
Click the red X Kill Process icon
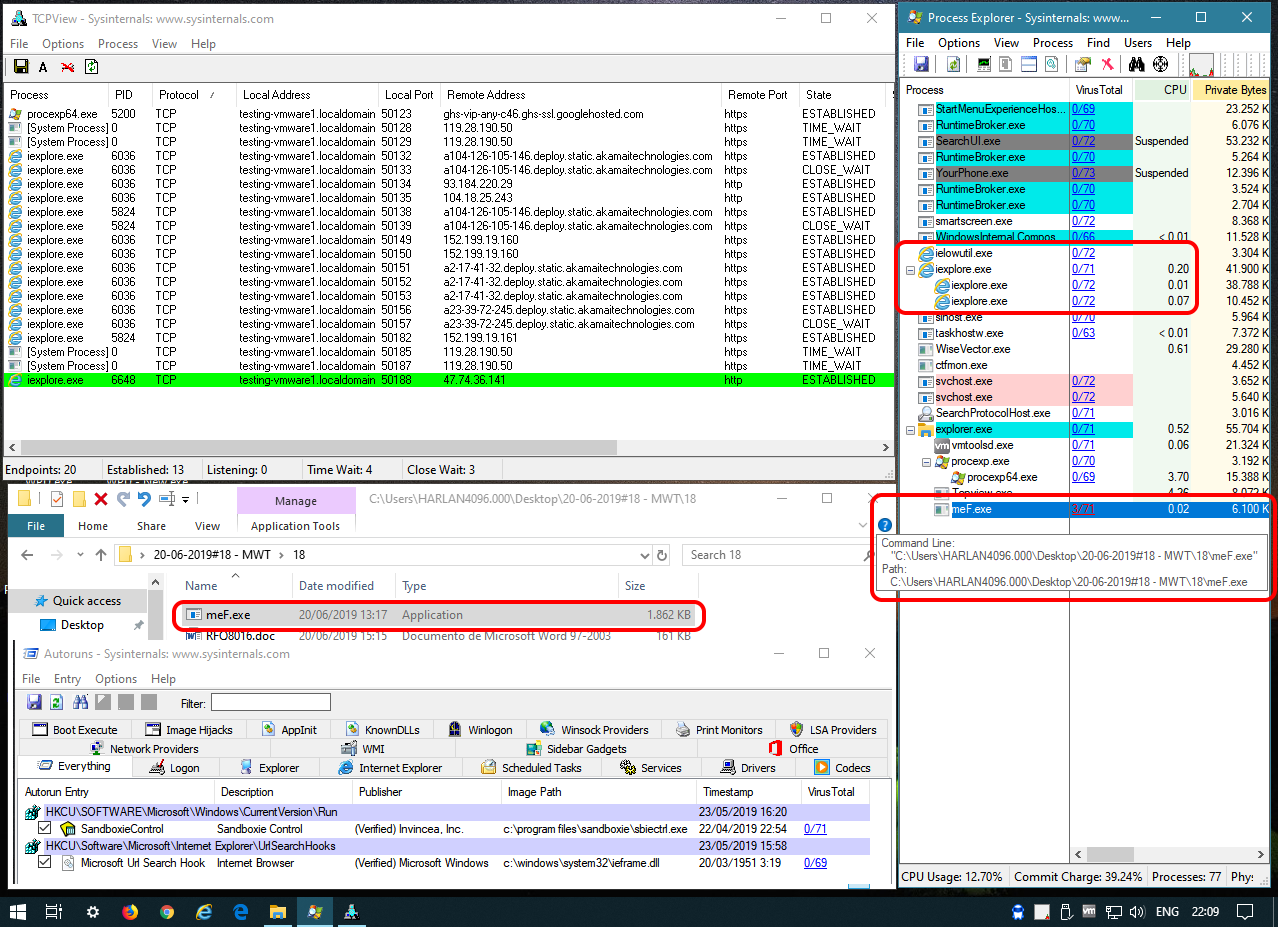point(1107,64)
